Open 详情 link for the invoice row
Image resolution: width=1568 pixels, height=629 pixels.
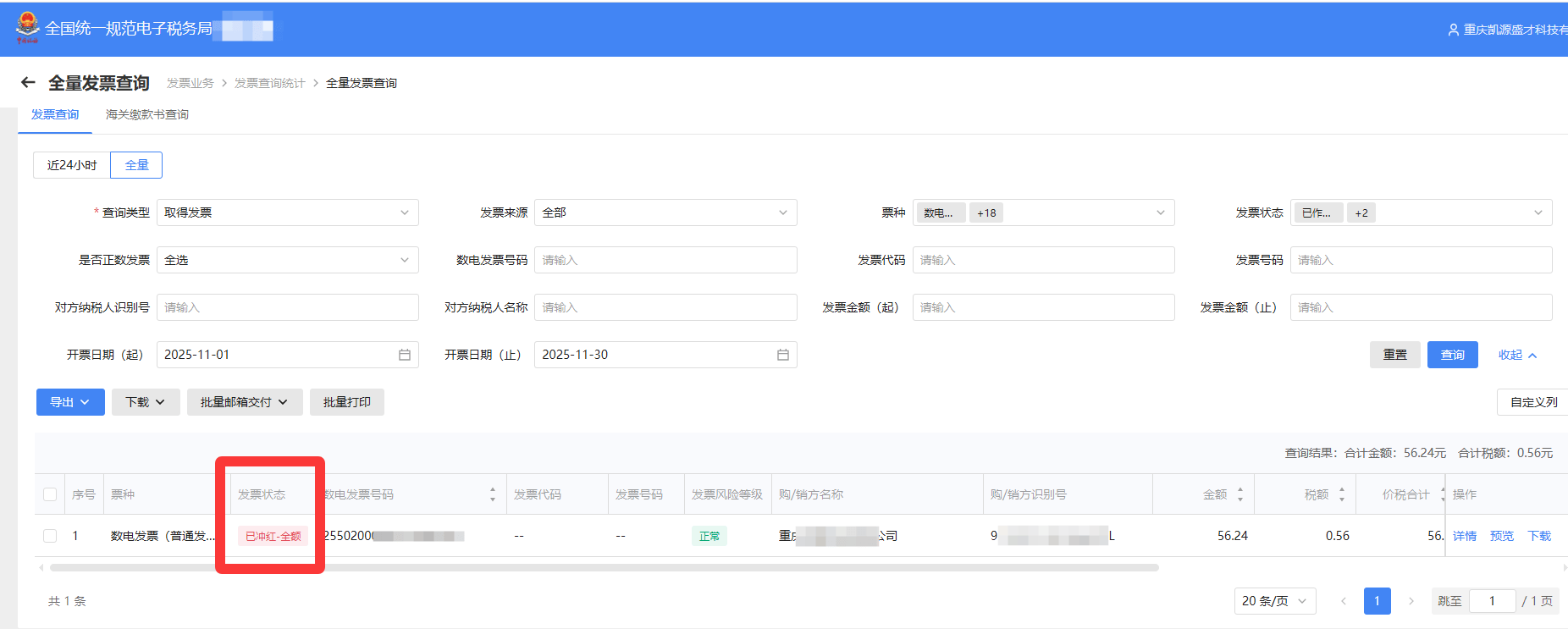1464,536
